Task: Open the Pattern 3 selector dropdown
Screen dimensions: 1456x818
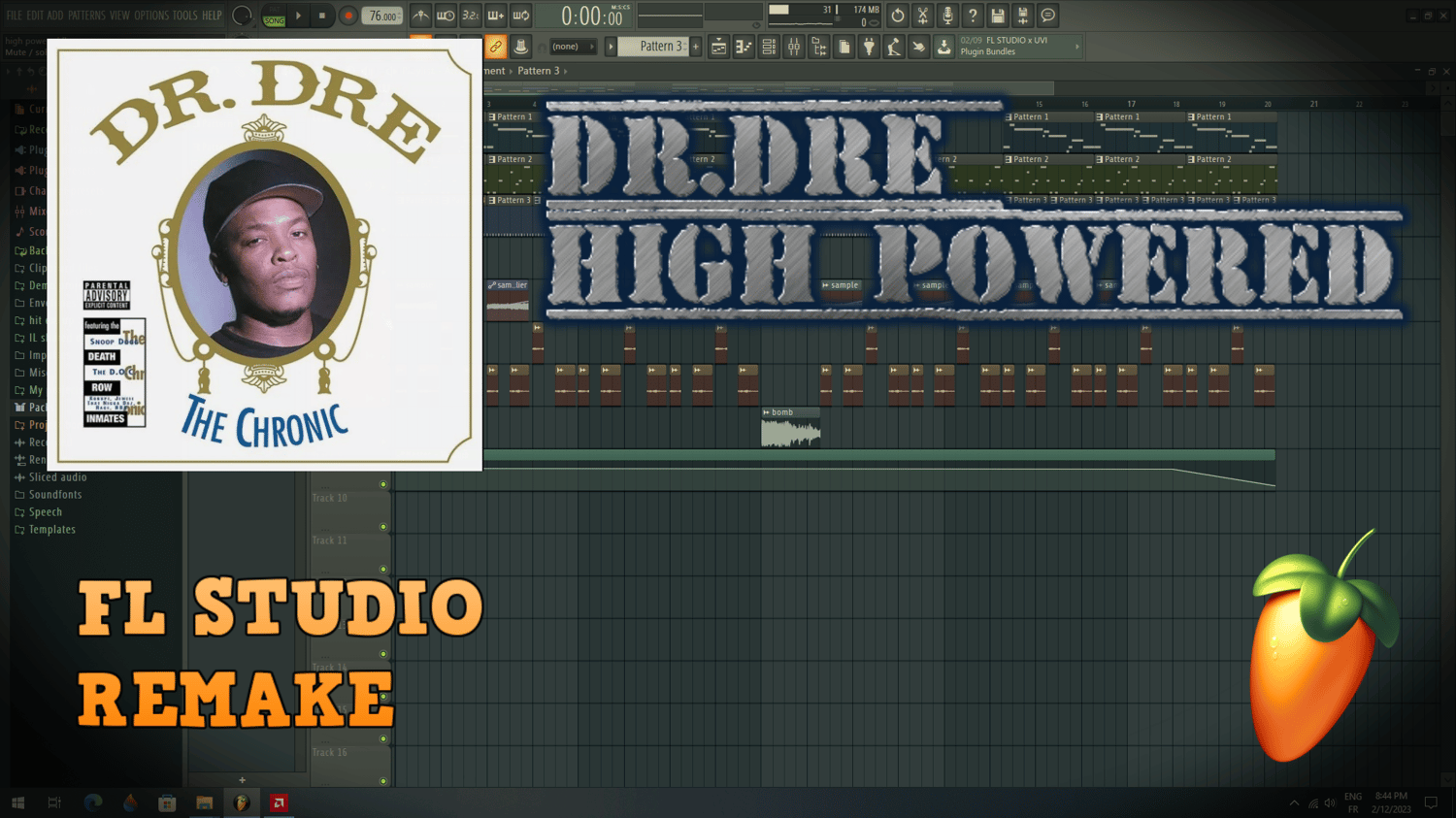Action: [x=653, y=47]
